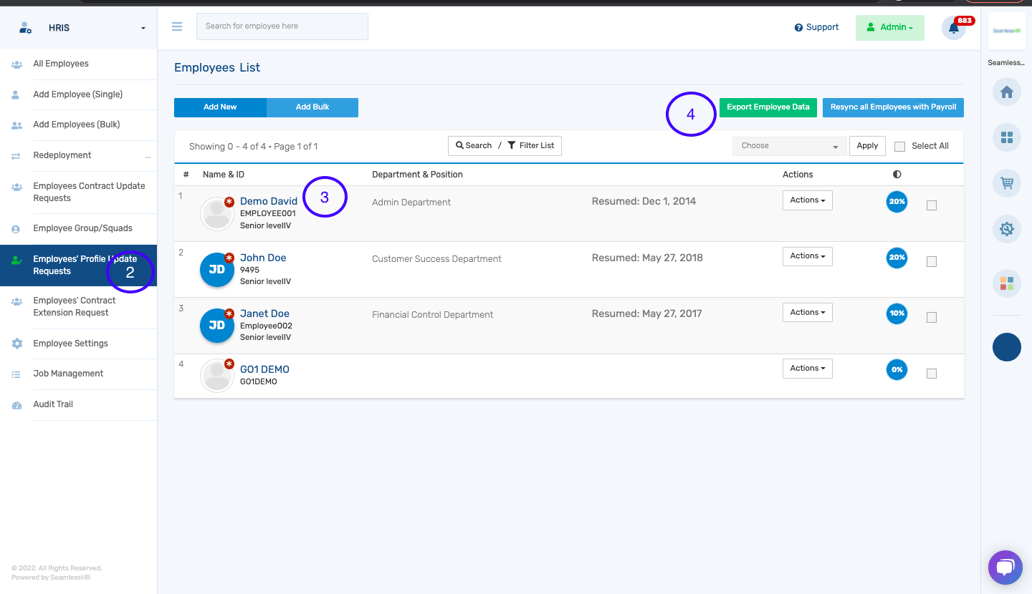Expand the Redeployment submenu indicator
The height and width of the screenshot is (594, 1032).
click(x=147, y=157)
